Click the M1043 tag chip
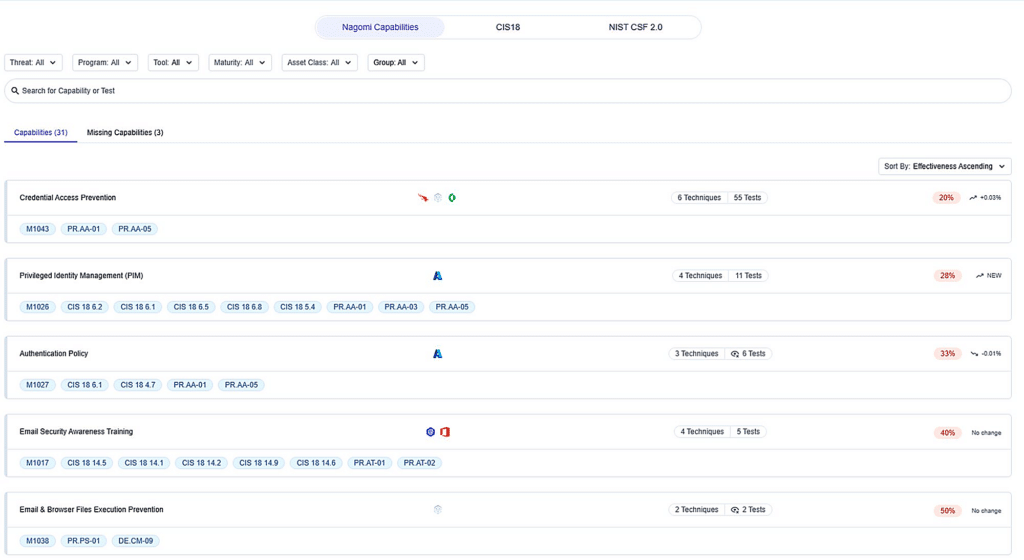Screen dimensions: 1024x560 38,229
